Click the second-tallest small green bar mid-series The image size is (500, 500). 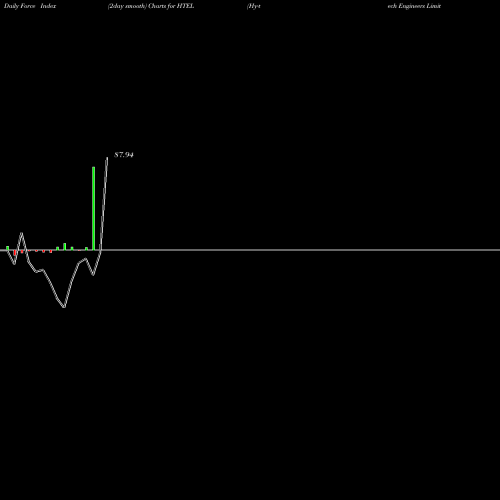coord(65,247)
